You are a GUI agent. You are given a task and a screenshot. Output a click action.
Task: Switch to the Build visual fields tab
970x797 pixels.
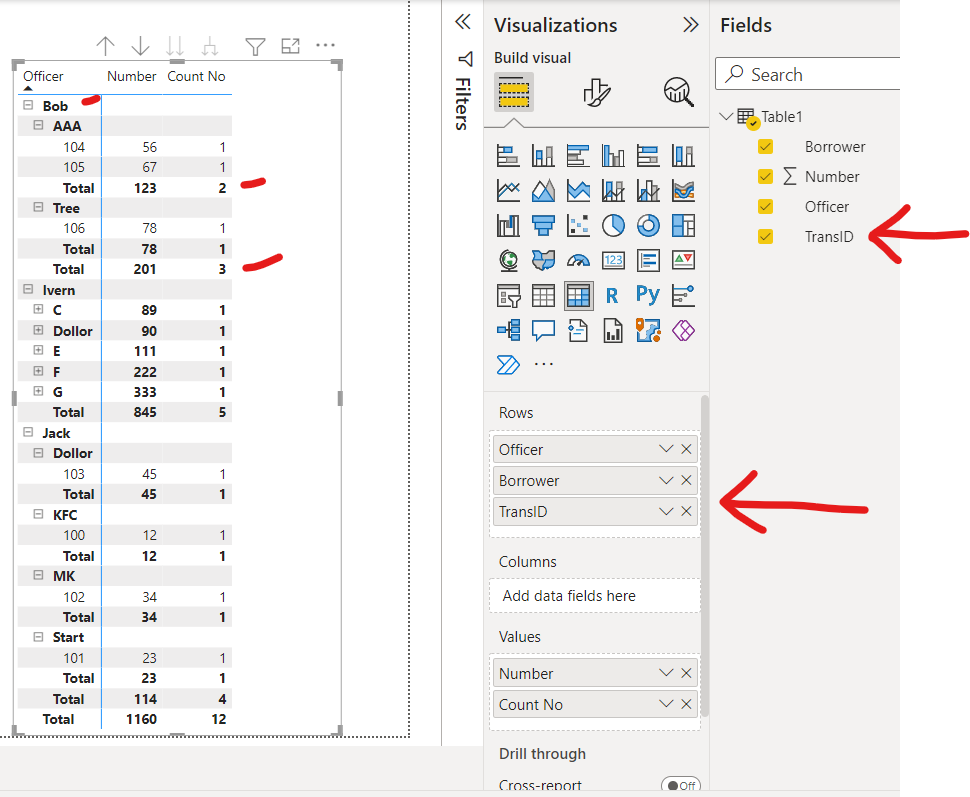pos(513,93)
